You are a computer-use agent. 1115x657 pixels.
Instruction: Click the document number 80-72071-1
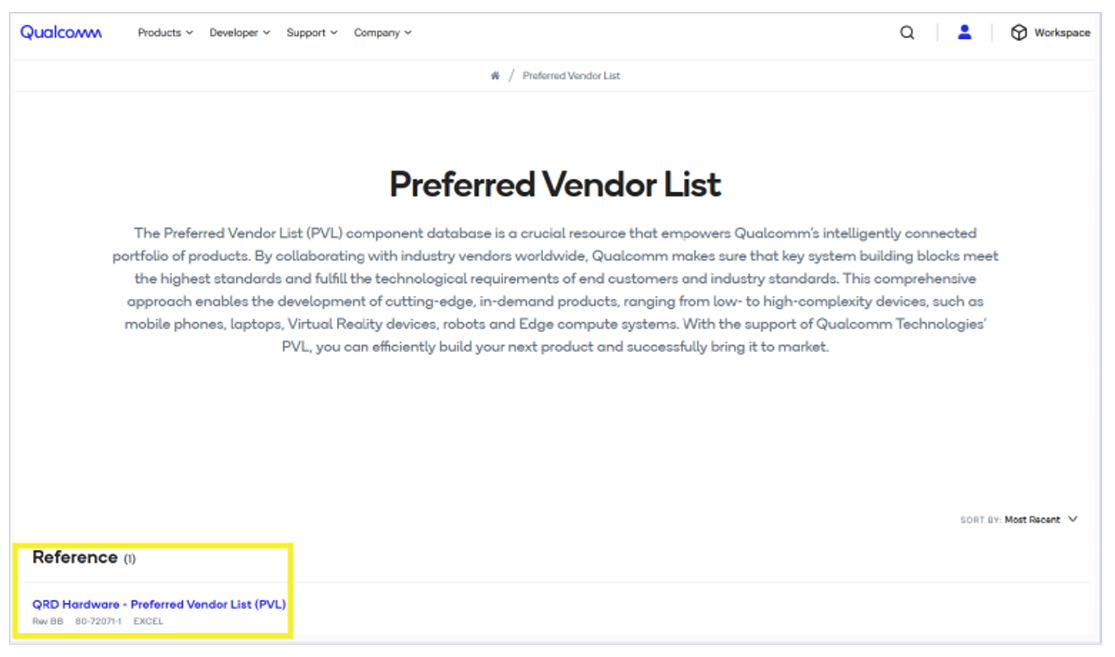click(98, 621)
